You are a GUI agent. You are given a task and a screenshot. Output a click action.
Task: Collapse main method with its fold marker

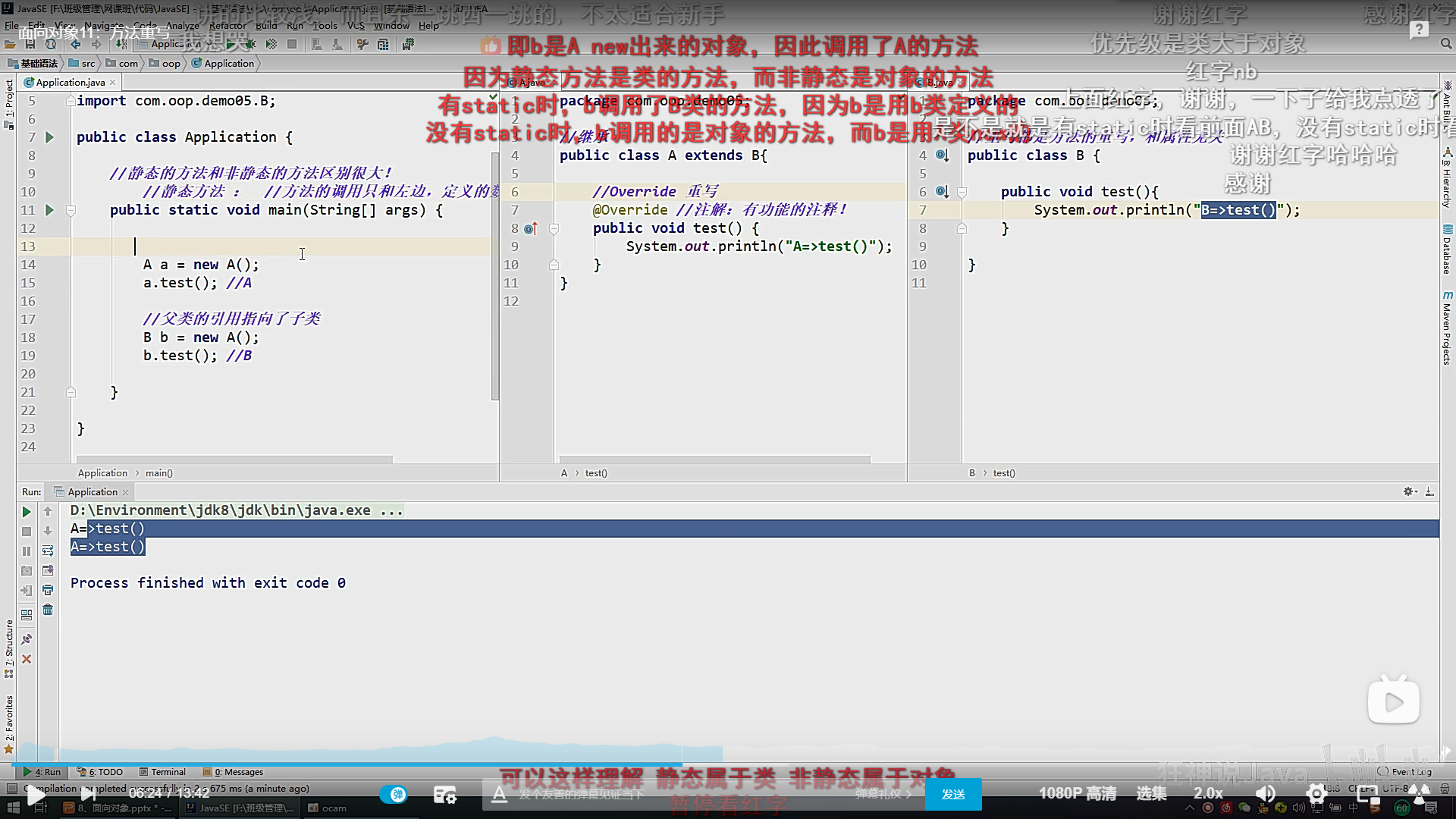click(x=71, y=210)
